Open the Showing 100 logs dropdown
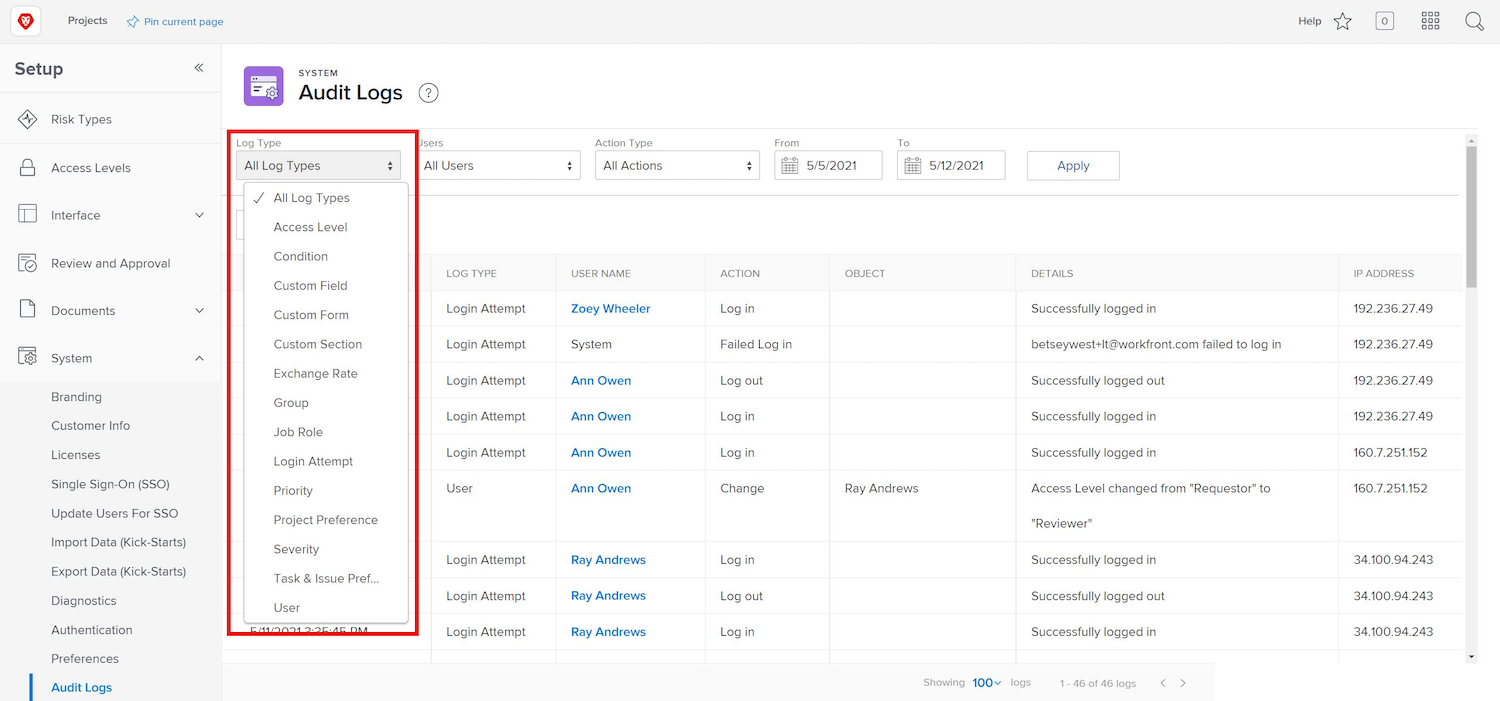1500x701 pixels. tap(985, 682)
